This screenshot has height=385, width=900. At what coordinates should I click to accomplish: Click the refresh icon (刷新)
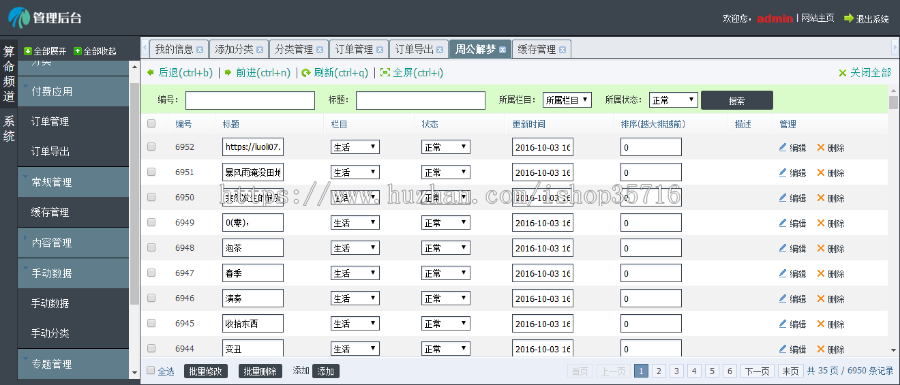306,73
